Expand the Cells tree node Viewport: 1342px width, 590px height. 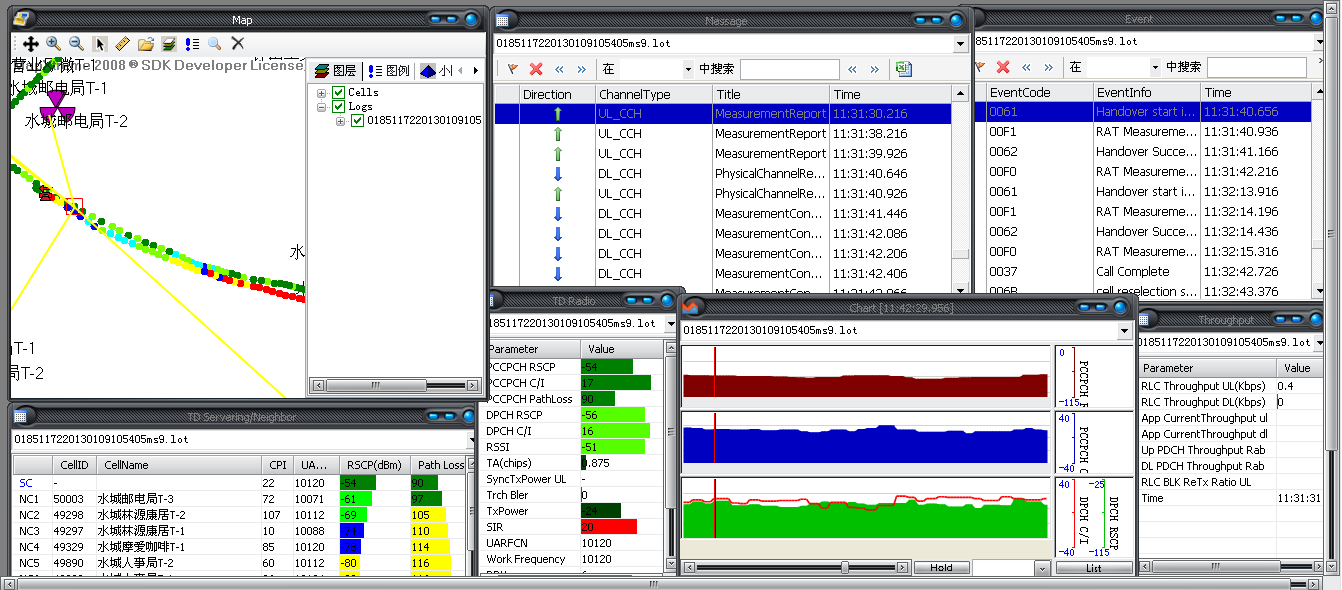click(321, 93)
